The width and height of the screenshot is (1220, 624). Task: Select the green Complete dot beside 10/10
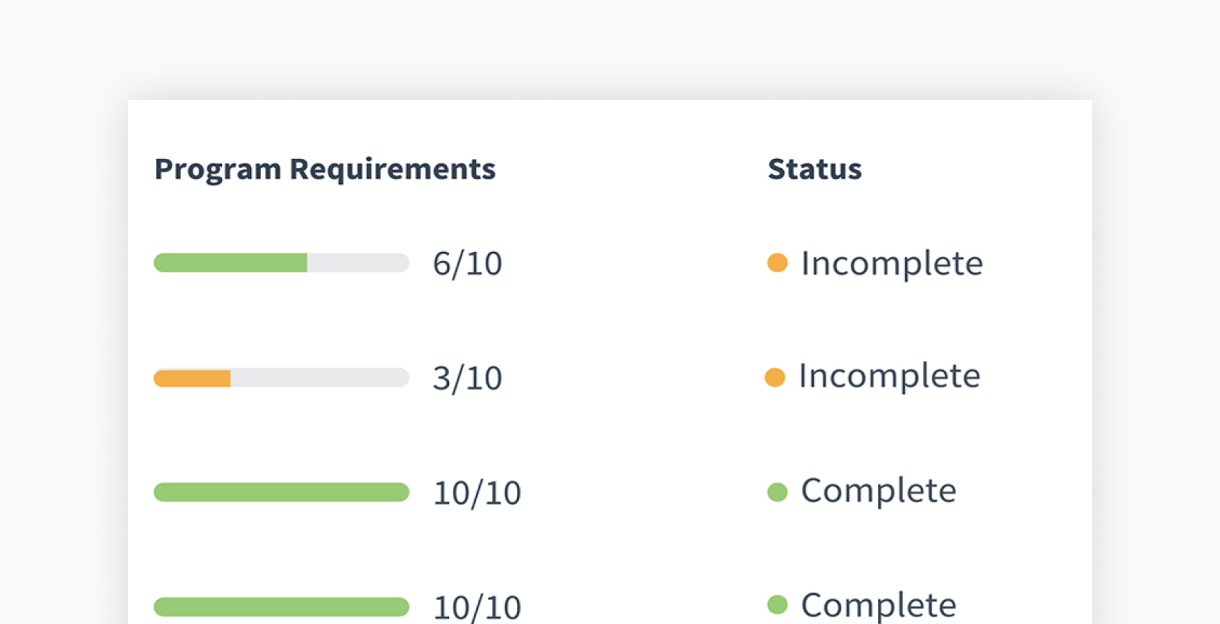tap(777, 490)
